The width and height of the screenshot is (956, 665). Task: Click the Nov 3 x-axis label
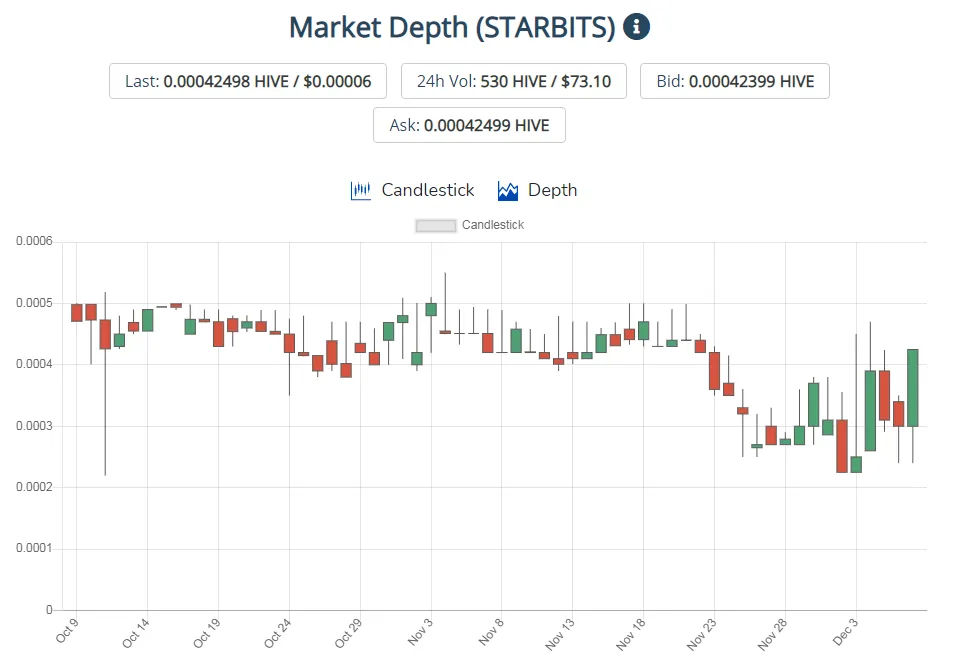pos(420,631)
